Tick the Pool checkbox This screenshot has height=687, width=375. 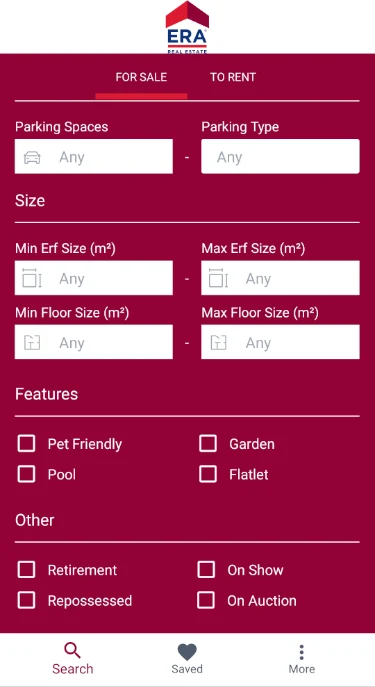pyautogui.click(x=26, y=474)
